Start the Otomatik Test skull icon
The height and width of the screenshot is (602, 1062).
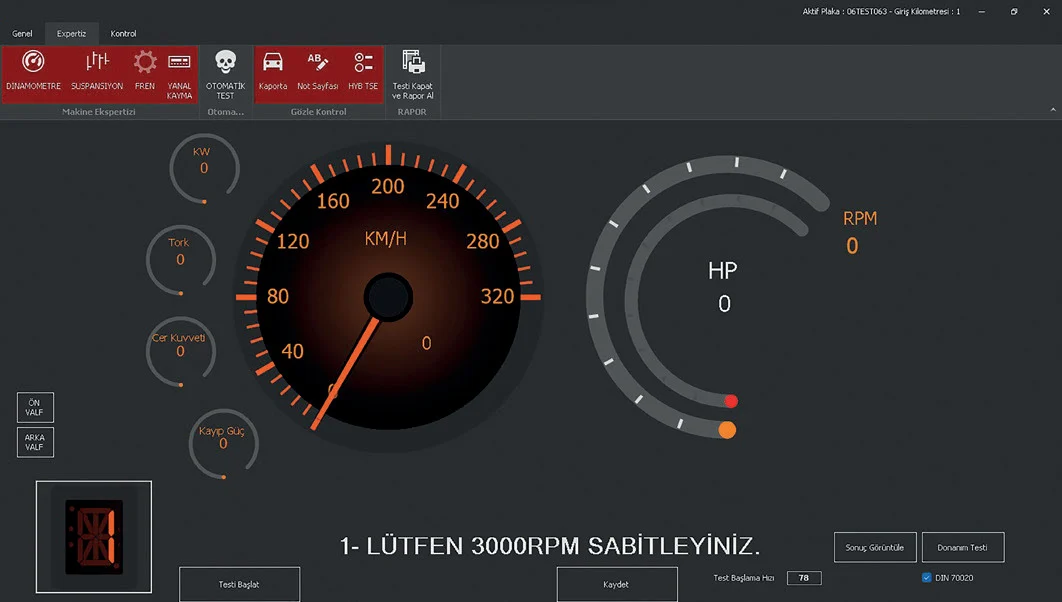[226, 74]
